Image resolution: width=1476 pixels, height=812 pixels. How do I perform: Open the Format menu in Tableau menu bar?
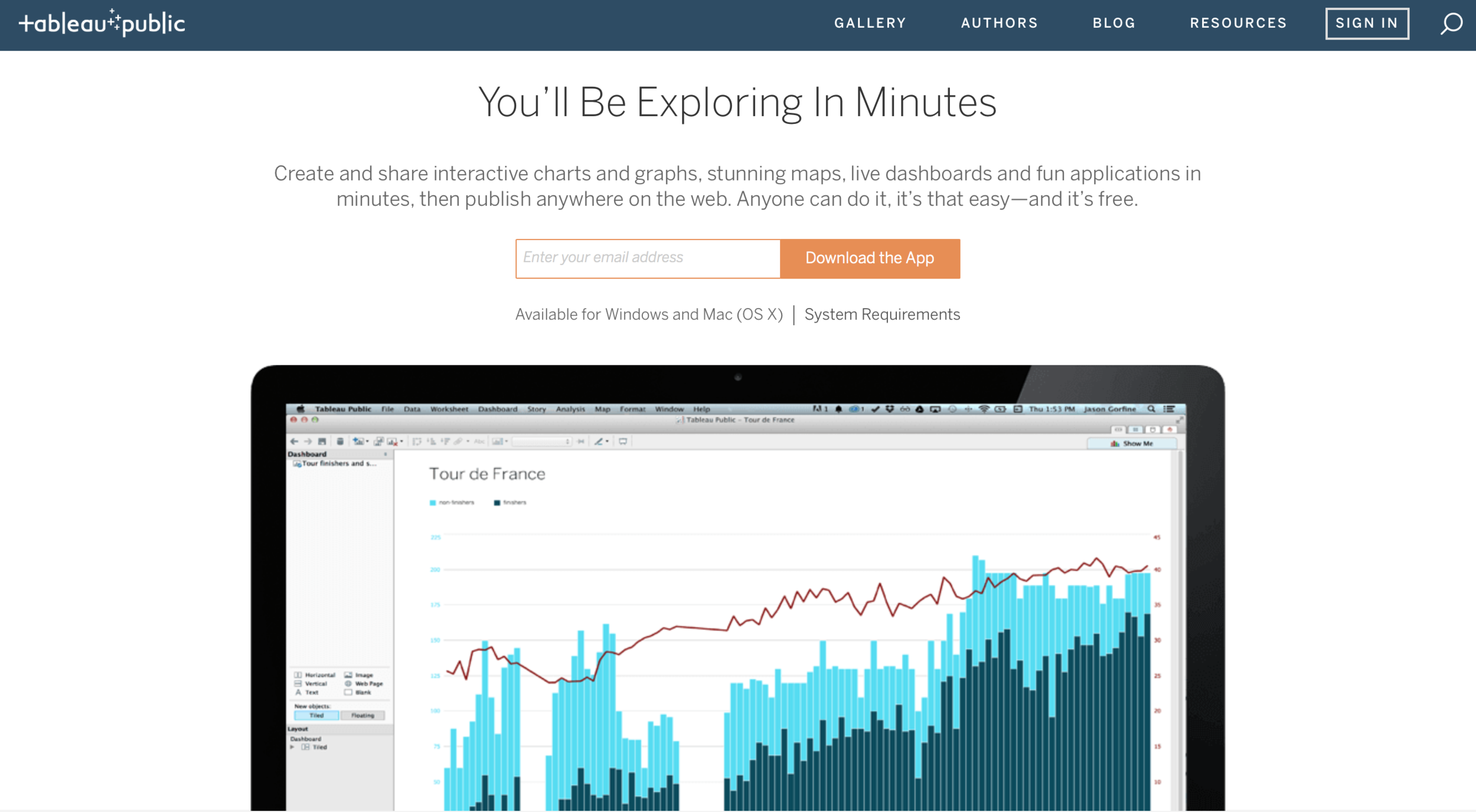pyautogui.click(x=632, y=409)
